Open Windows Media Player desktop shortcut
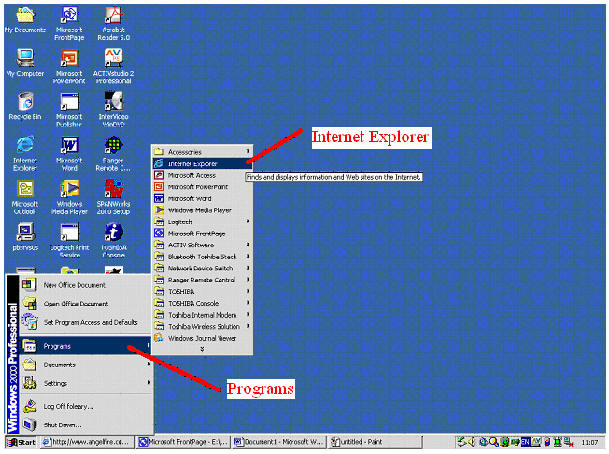 pos(69,197)
